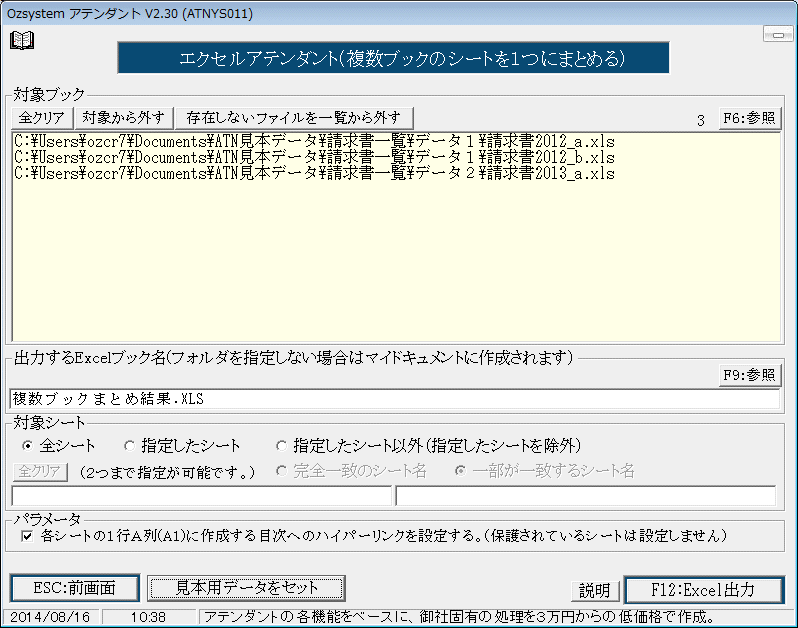Click the time 10:38 in status bar
Image resolution: width=798 pixels, height=628 pixels.
(x=148, y=617)
